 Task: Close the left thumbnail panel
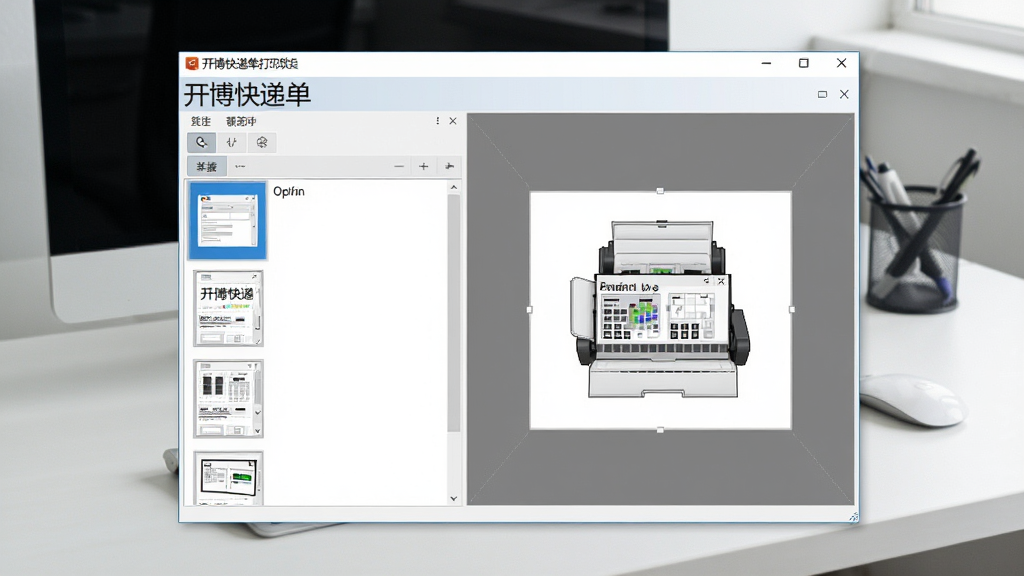(453, 121)
